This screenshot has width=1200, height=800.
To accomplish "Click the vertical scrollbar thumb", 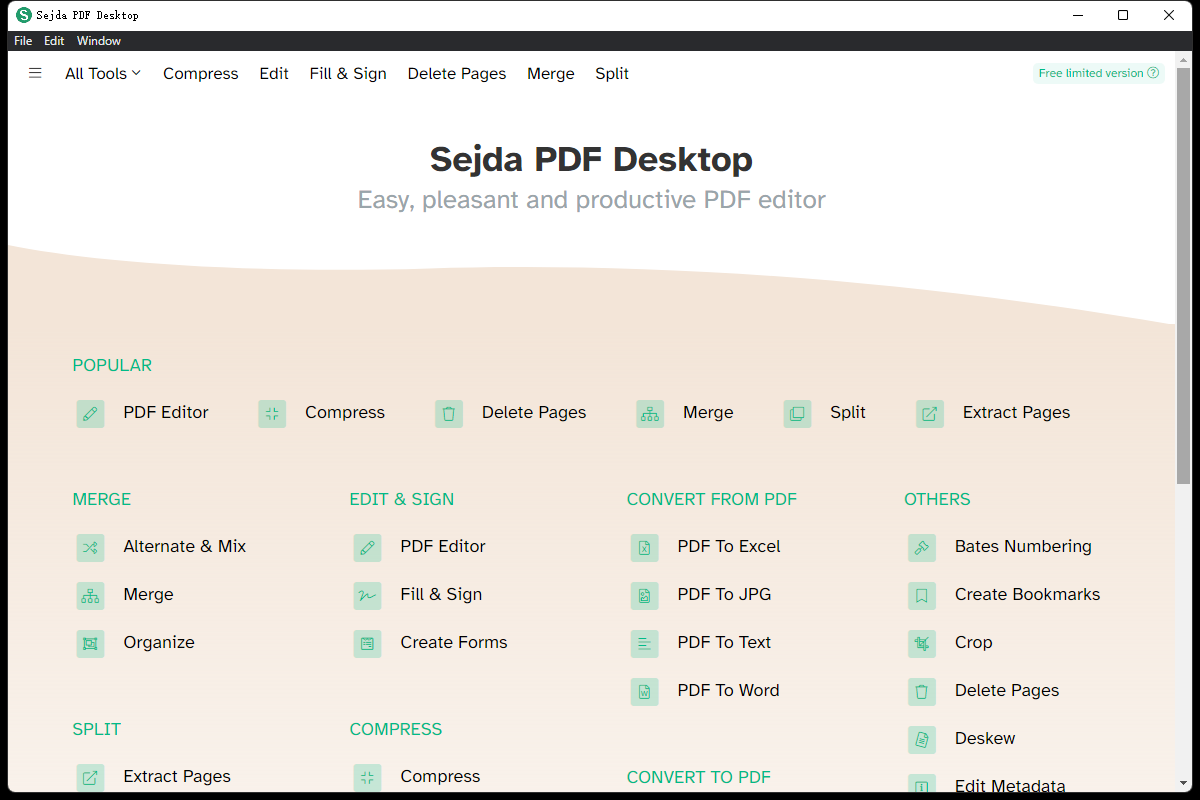I will click(1184, 270).
